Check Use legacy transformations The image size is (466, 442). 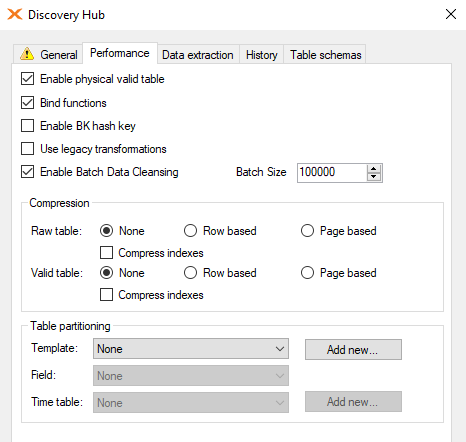click(x=27, y=149)
